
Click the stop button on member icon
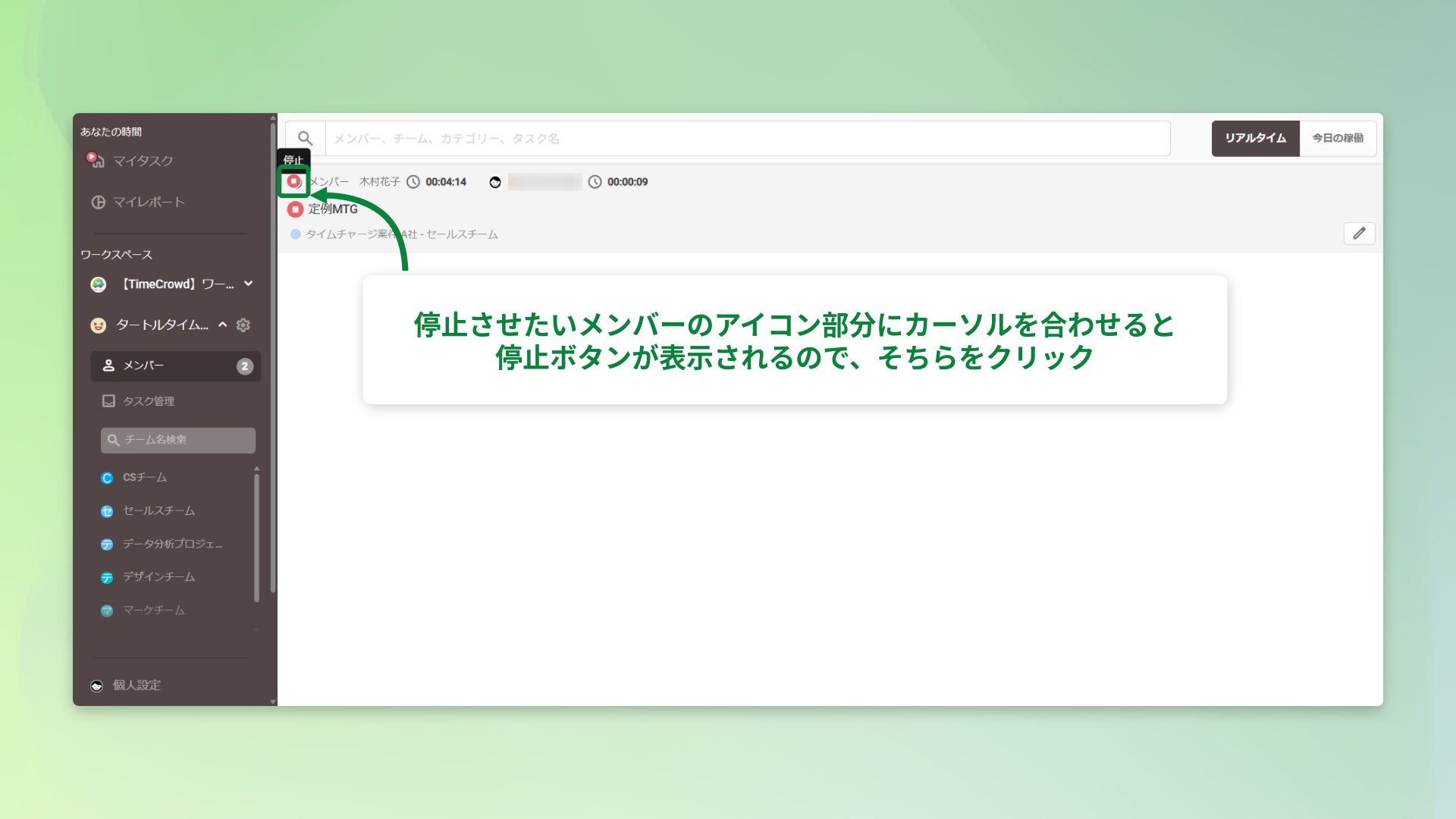tap(293, 182)
